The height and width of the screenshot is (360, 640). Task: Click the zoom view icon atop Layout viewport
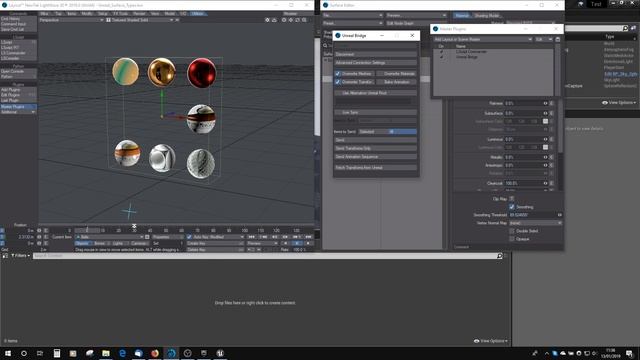(304, 20)
